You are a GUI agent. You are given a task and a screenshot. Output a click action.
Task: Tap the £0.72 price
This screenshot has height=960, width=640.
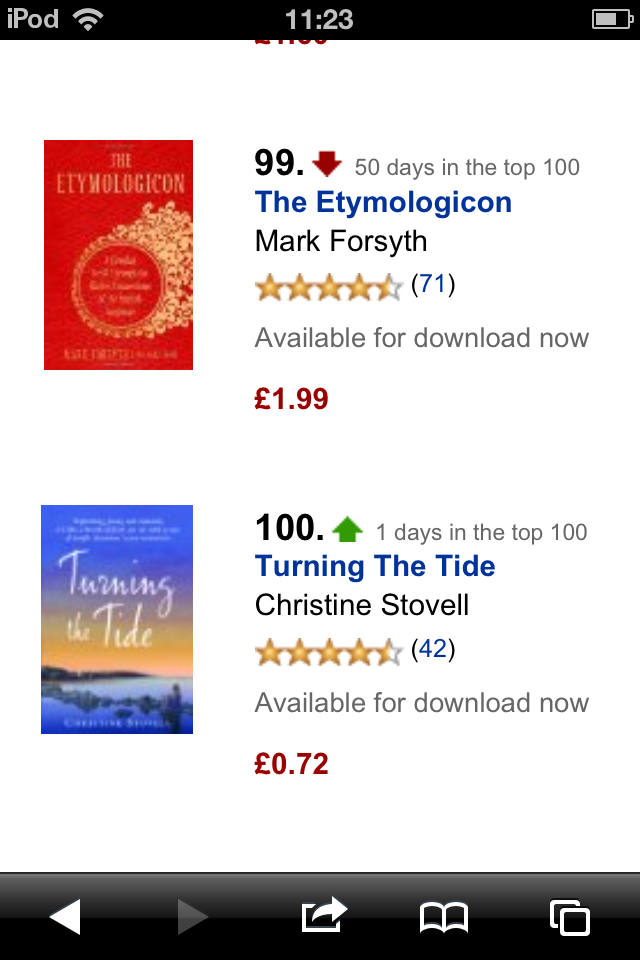tap(291, 764)
